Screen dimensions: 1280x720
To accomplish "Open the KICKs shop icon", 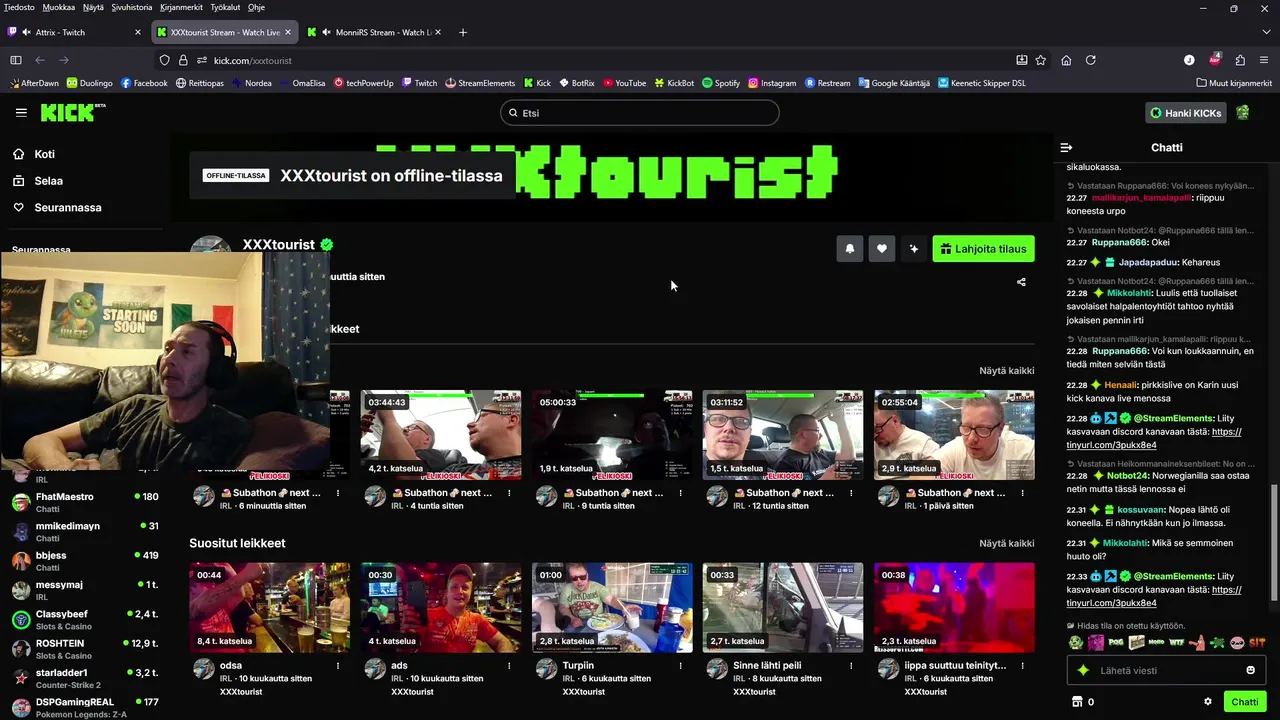I will click(1077, 702).
